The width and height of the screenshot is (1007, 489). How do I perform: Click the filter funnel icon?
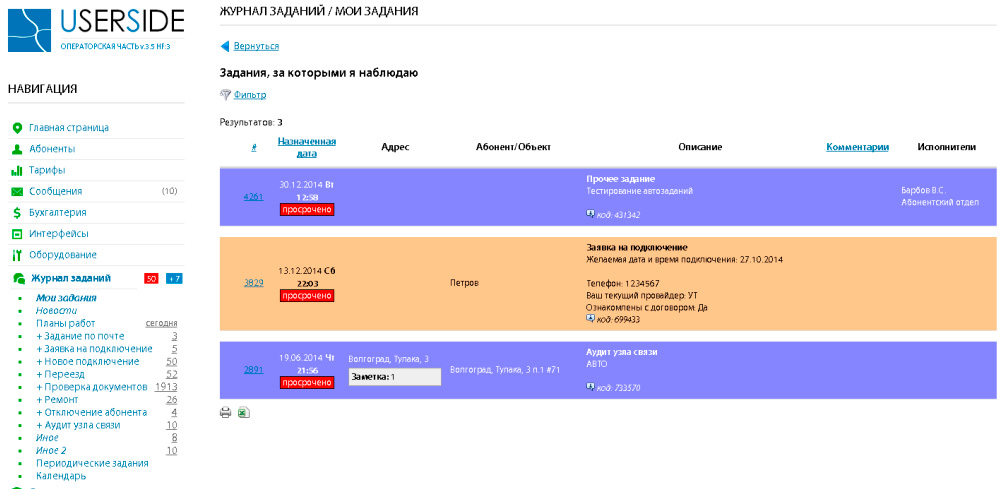(225, 95)
